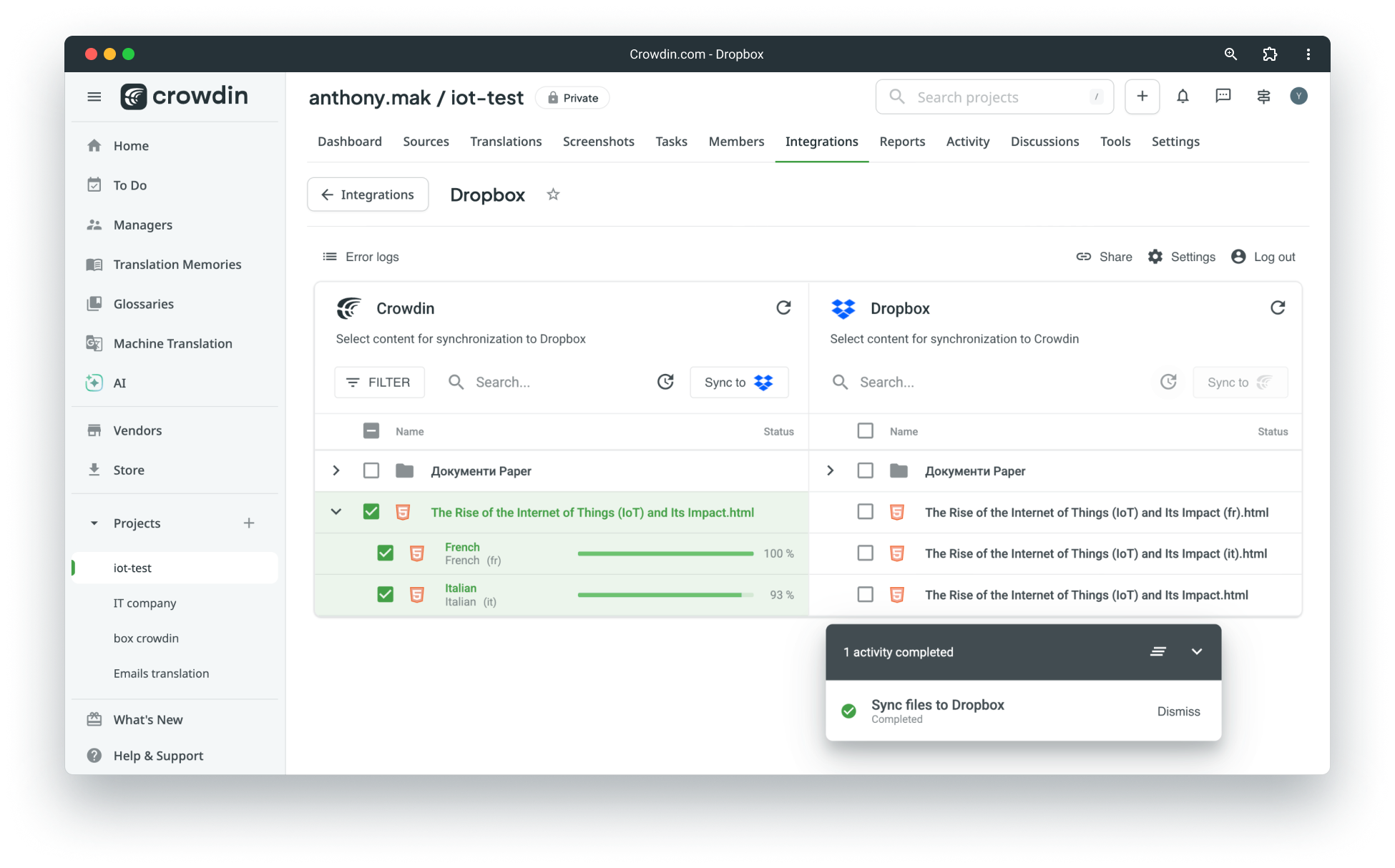Open activity details list icon in notification
The height and width of the screenshot is (868, 1395).
pyautogui.click(x=1158, y=651)
